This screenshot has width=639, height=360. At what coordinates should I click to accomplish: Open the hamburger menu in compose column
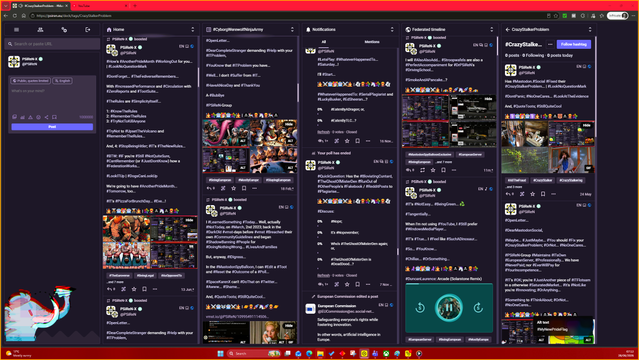(16, 29)
